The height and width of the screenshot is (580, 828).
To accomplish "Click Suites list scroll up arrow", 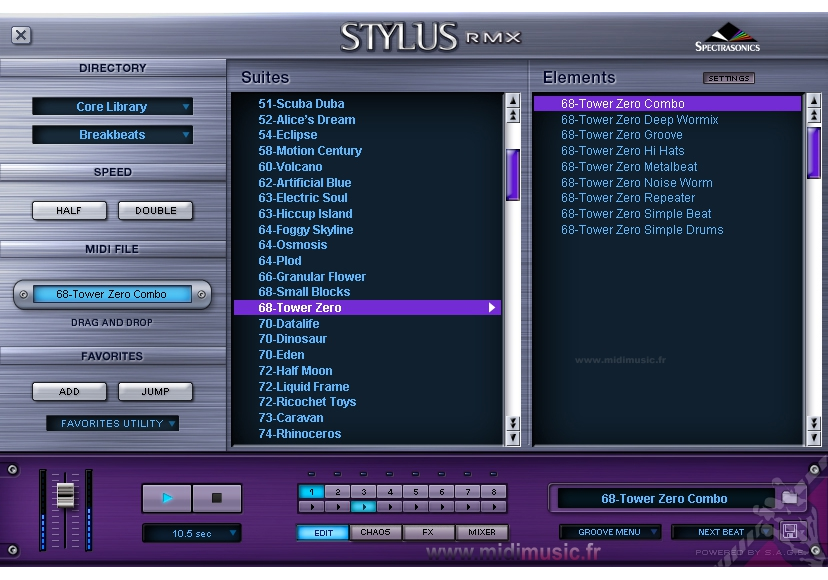I will 513,100.
